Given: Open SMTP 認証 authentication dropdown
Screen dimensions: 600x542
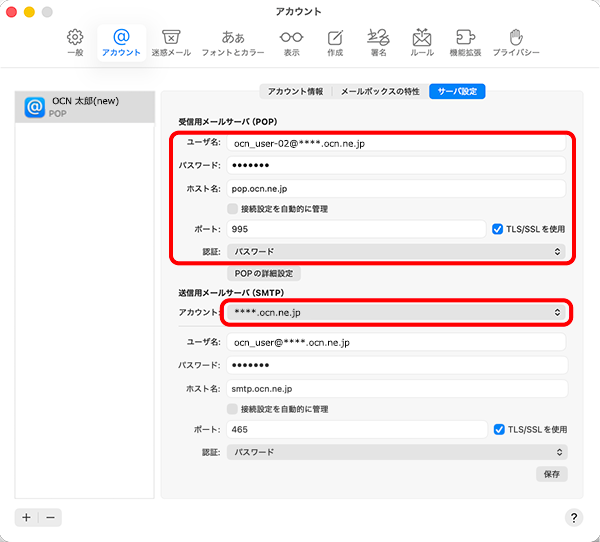Looking at the screenshot, I should pos(396,452).
